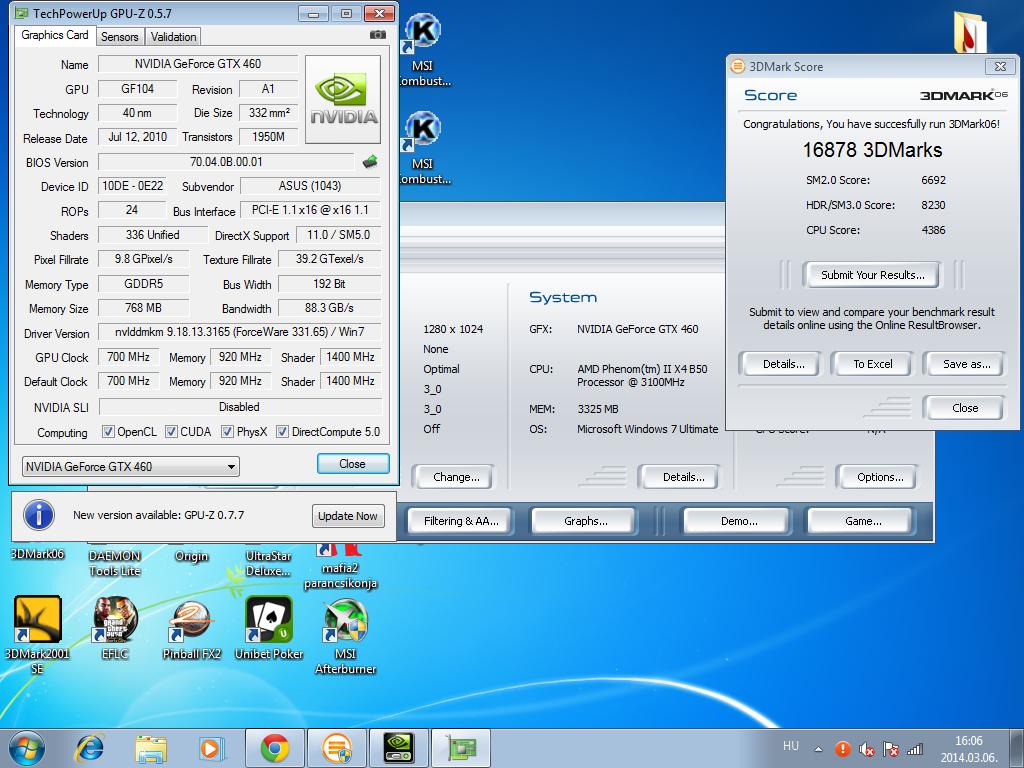Click the GPU-Z screenshot camera icon
Viewport: 1024px width, 768px height.
pos(377,35)
